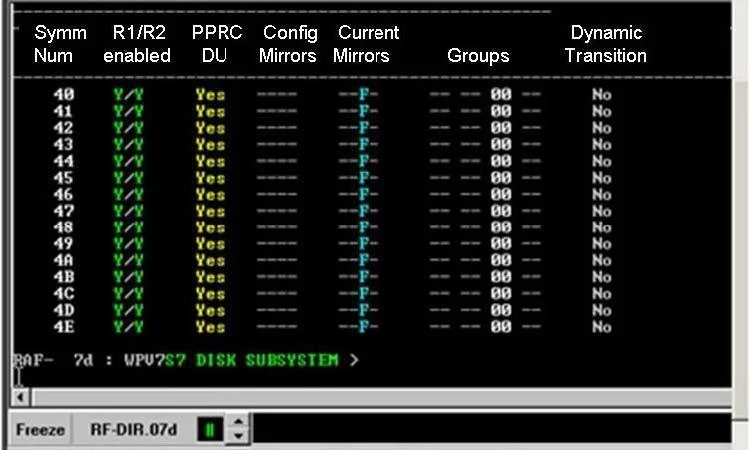Screen dimensions: 750x450
Task: Click the DISK SUBSYSTEM command prompt line
Action: pos(186,360)
